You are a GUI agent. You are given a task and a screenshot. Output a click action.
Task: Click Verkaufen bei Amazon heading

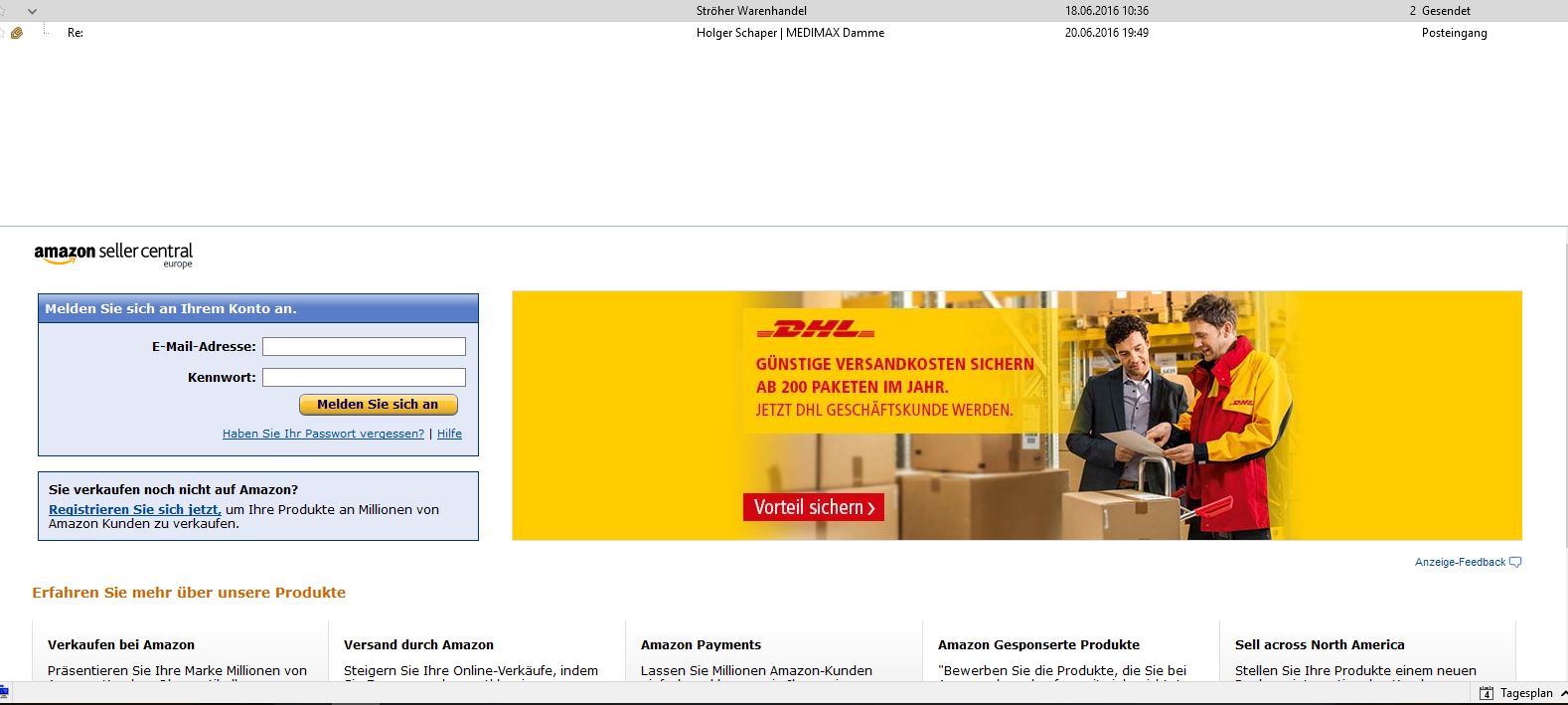tap(121, 644)
